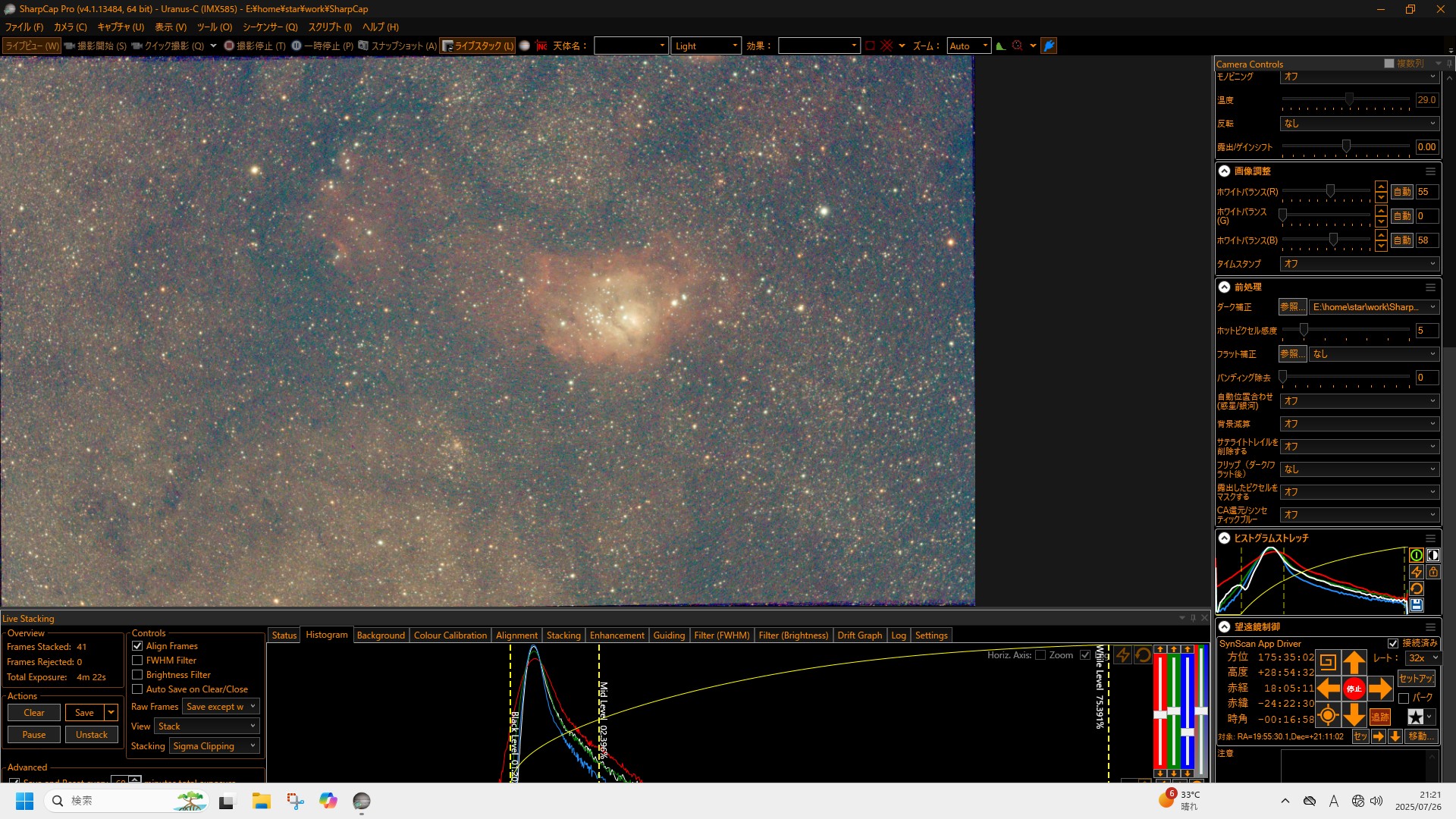Click the Unstack button
Viewport: 1456px width, 819px height.
(92, 735)
